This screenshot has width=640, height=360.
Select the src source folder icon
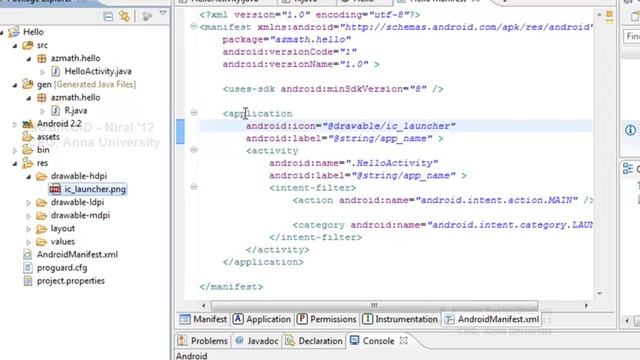[x=28, y=45]
